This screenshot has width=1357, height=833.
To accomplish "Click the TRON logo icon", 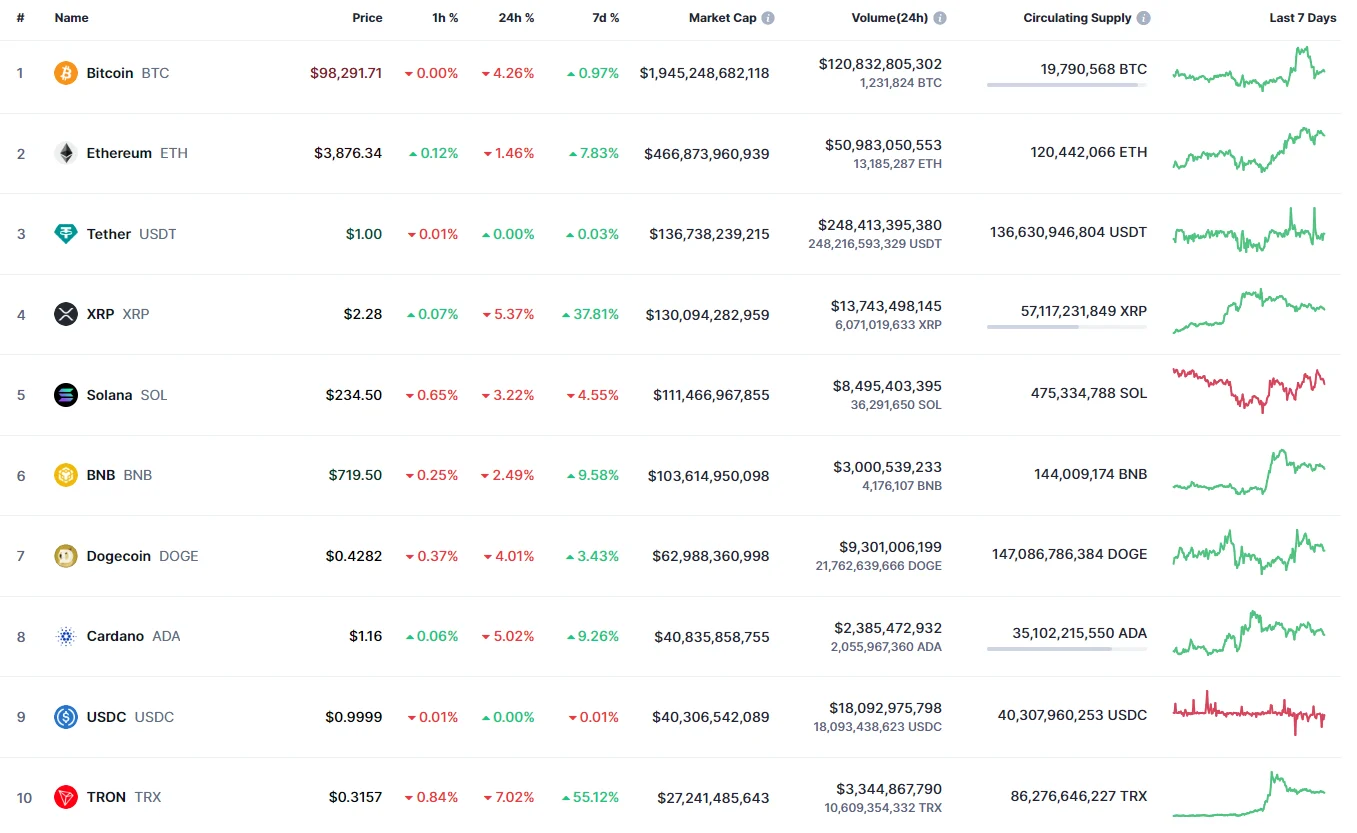I will point(65,797).
